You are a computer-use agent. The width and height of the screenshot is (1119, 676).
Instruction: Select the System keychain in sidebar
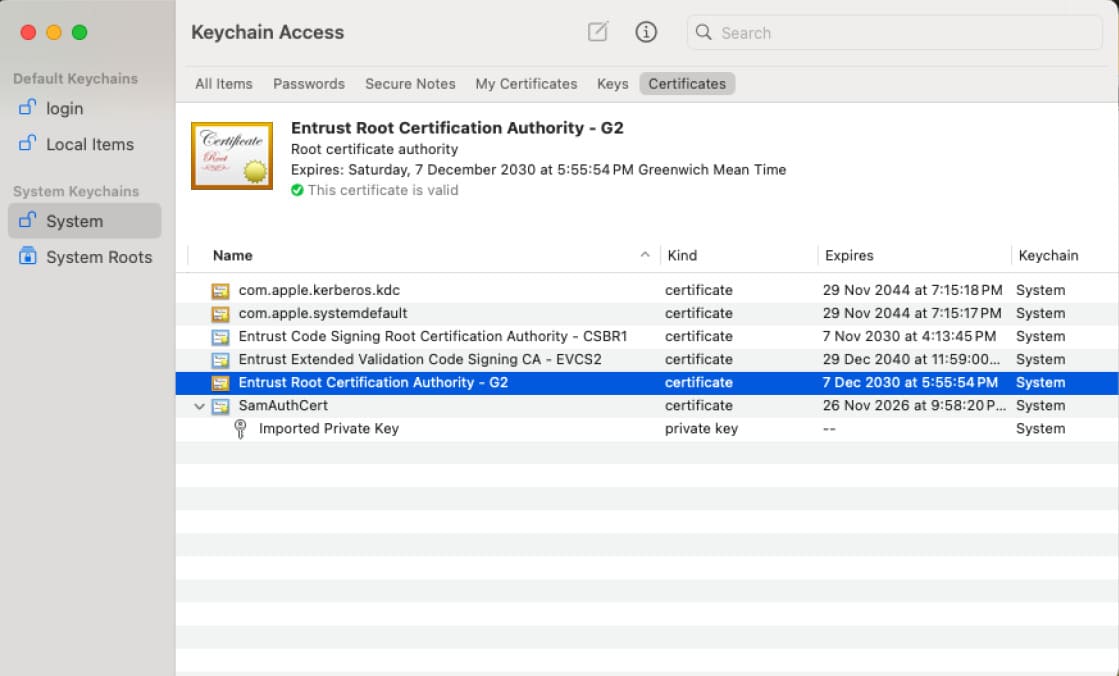click(x=74, y=221)
